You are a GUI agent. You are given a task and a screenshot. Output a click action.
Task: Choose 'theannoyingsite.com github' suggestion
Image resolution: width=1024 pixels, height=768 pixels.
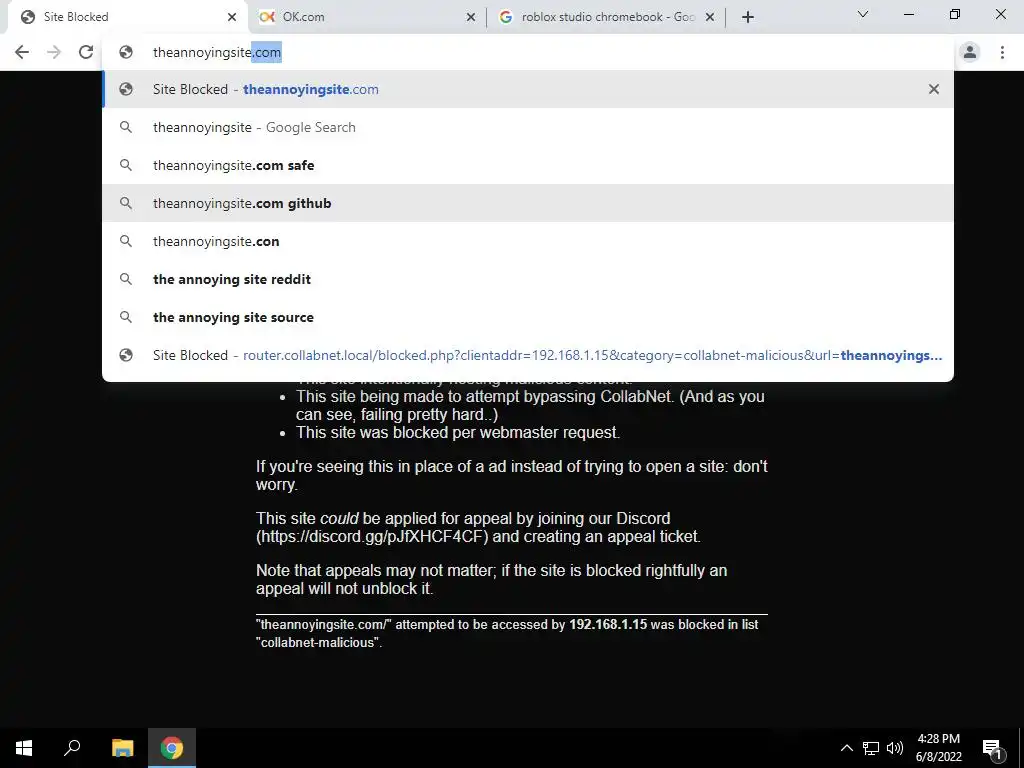(528, 203)
